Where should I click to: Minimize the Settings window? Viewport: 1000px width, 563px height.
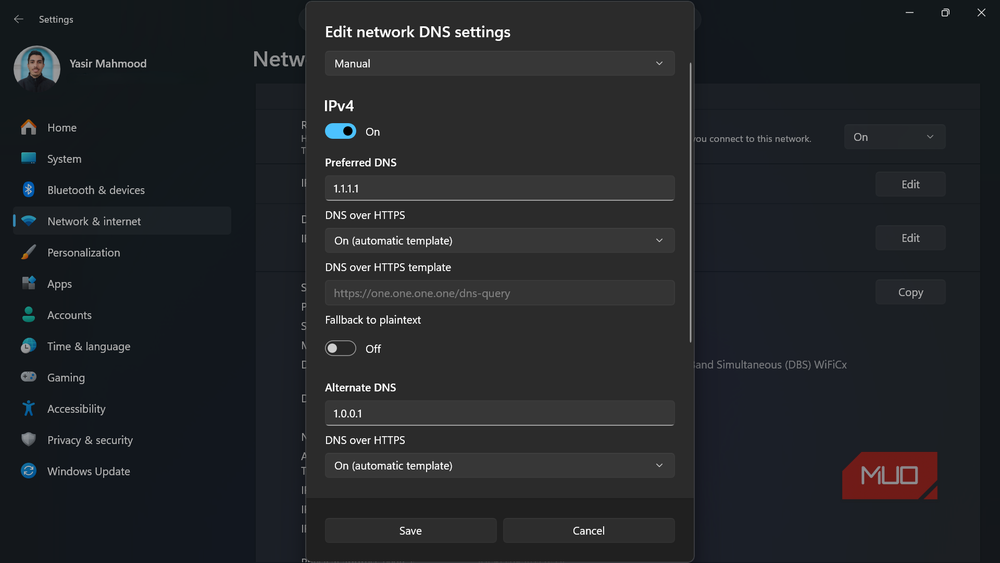click(909, 13)
